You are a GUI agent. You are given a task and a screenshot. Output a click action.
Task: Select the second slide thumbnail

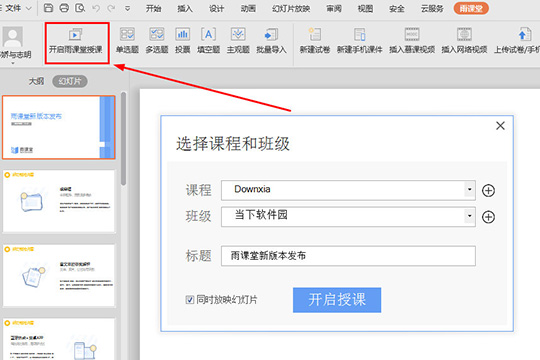coord(59,201)
